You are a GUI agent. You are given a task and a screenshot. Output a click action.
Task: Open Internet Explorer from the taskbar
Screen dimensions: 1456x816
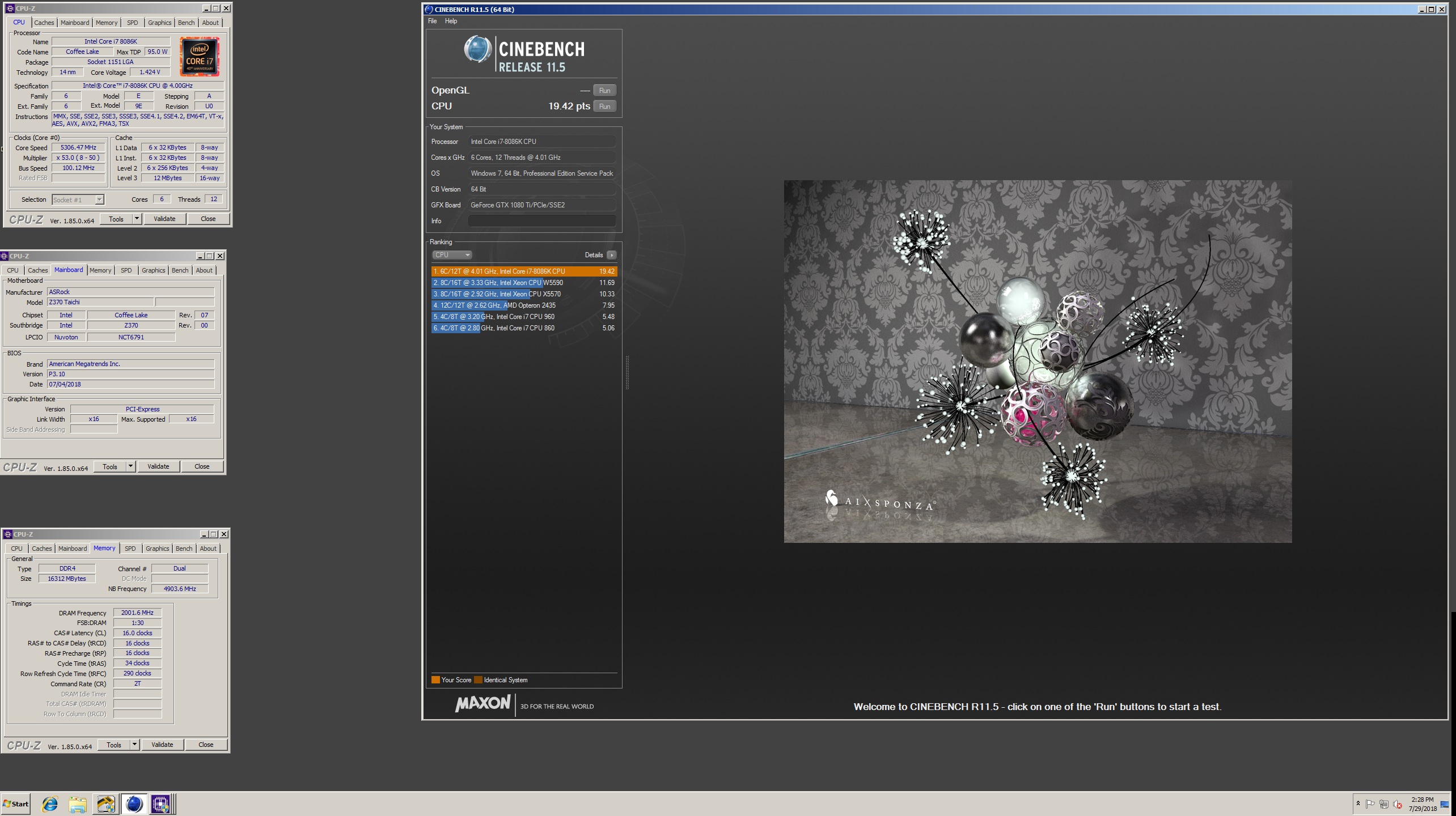50,804
